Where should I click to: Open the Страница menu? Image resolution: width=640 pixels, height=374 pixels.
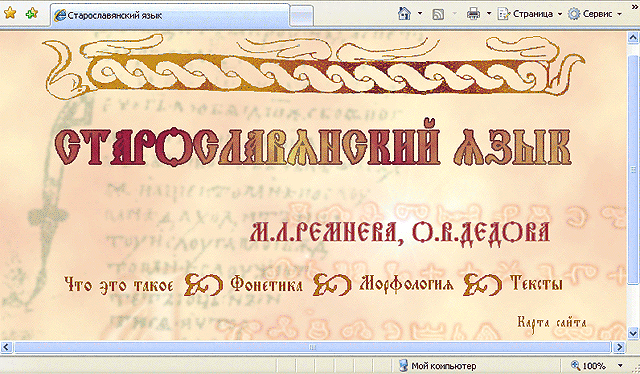530,14
